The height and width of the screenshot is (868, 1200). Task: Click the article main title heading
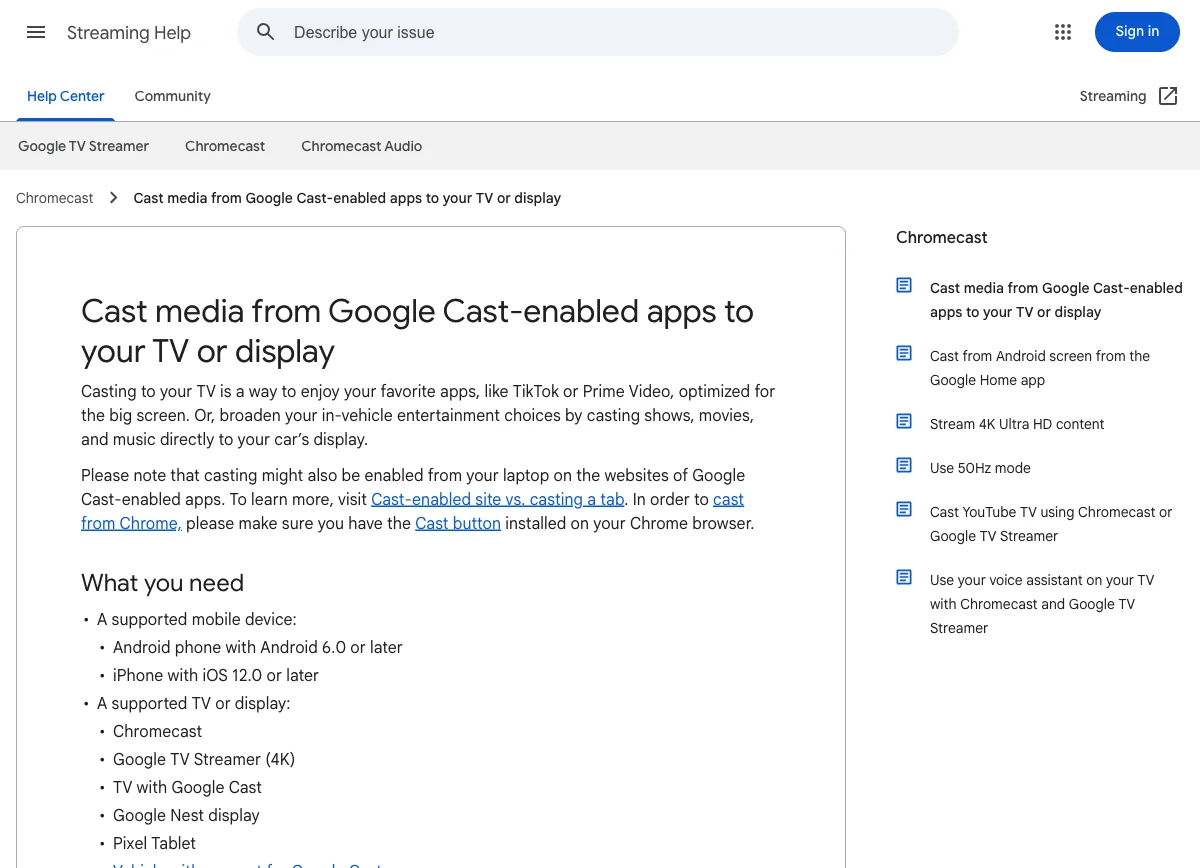(417, 331)
